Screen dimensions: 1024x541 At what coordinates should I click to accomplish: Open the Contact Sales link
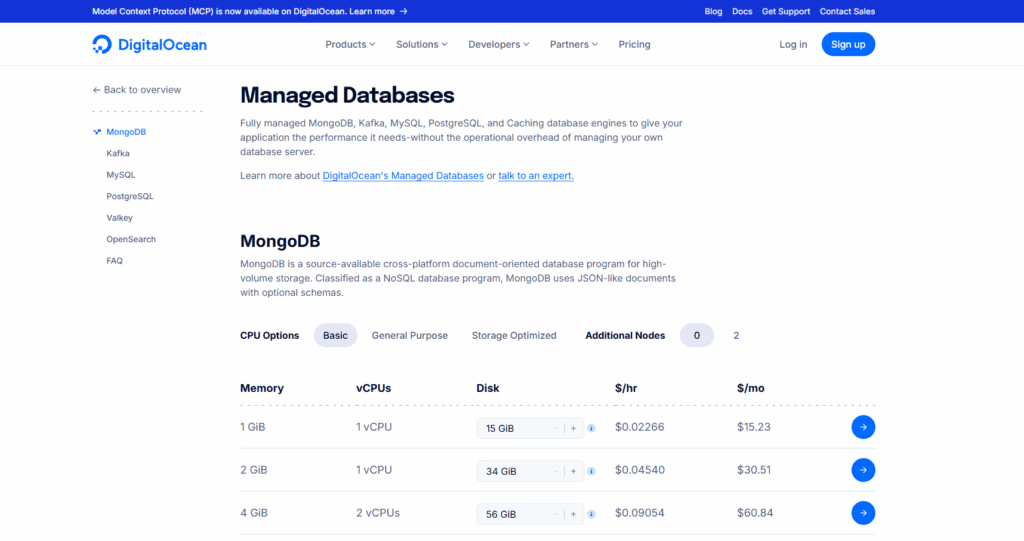tap(847, 11)
